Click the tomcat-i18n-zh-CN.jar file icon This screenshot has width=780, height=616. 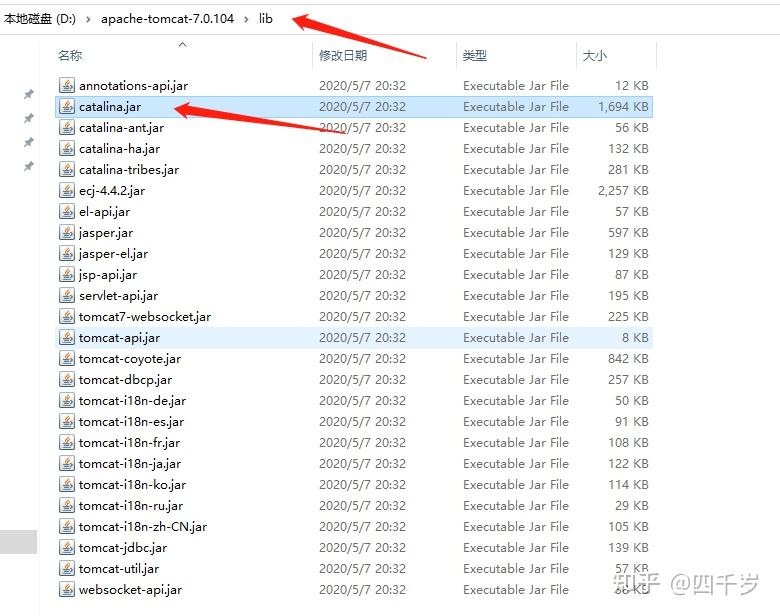click(x=67, y=526)
